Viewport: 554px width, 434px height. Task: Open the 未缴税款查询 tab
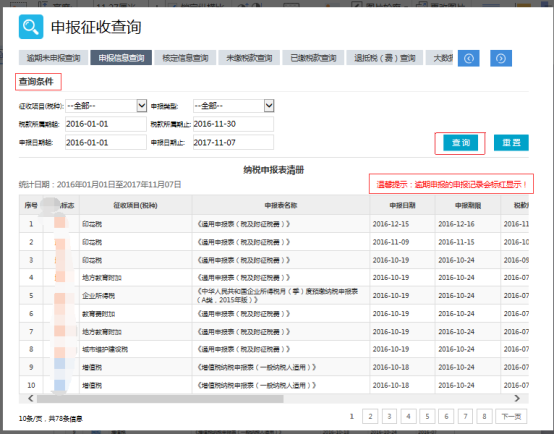pyautogui.click(x=249, y=58)
